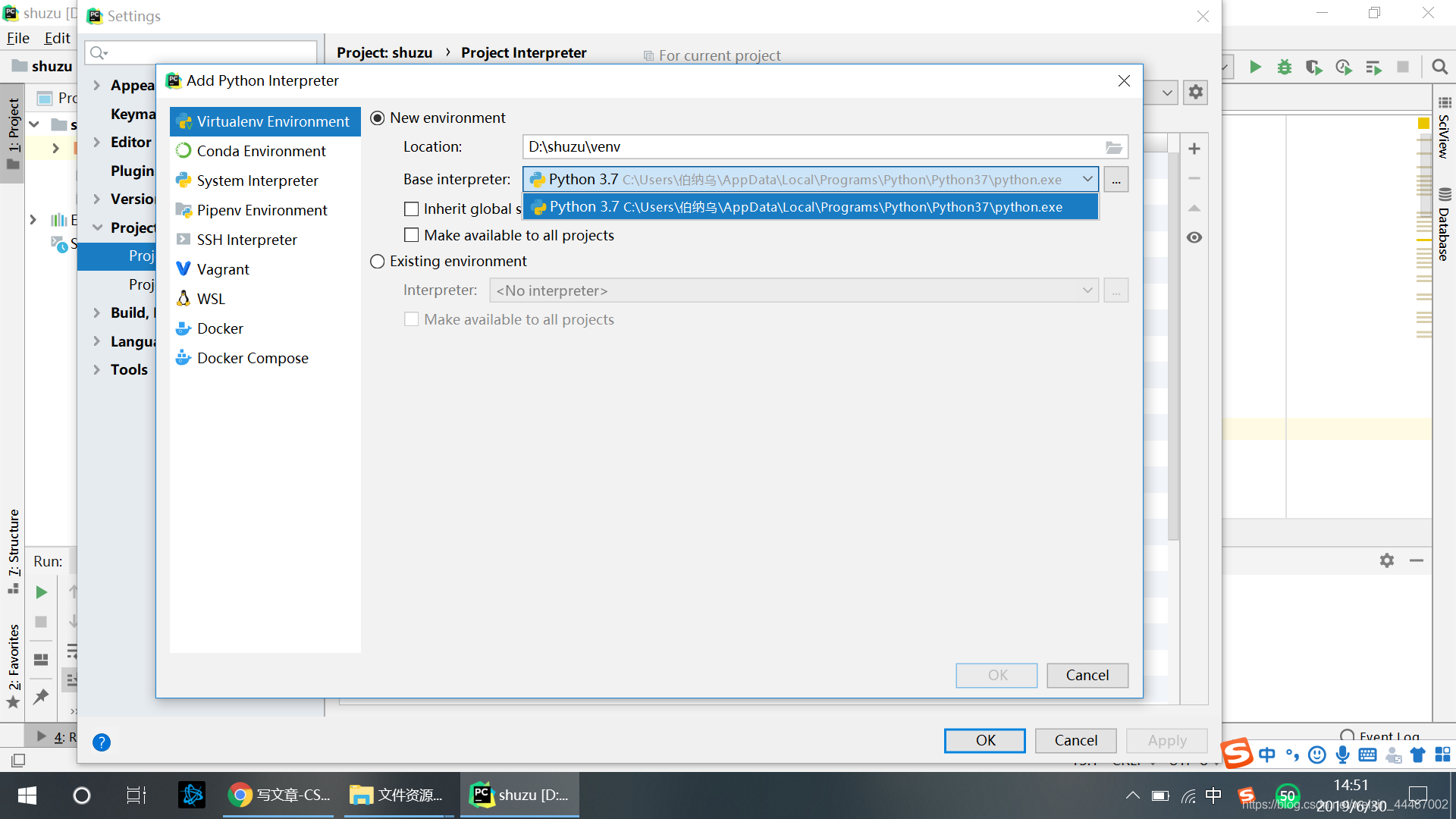Select Conda Environment in the list

[x=261, y=151]
